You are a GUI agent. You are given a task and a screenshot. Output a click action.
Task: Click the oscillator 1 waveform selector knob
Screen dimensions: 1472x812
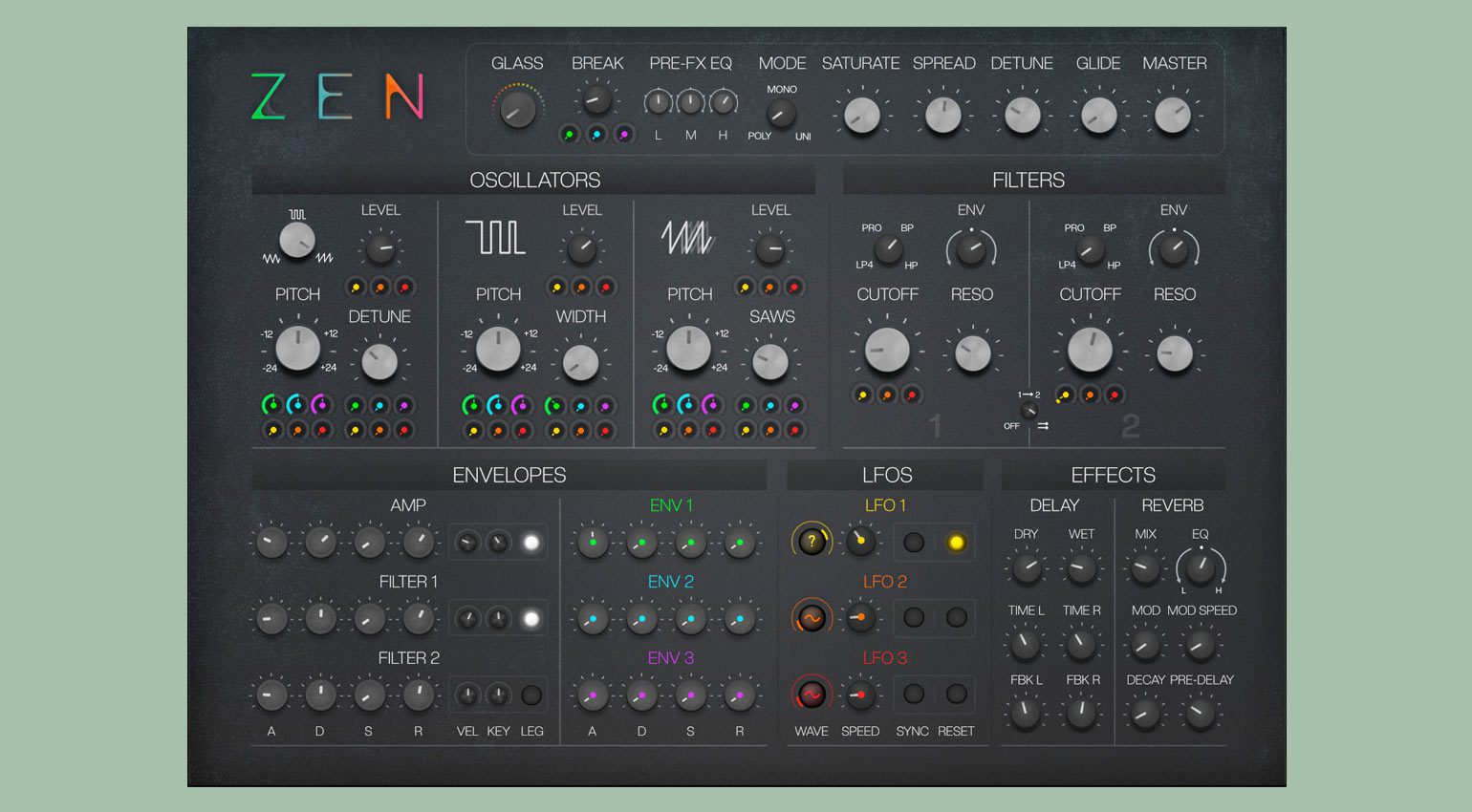point(297,240)
